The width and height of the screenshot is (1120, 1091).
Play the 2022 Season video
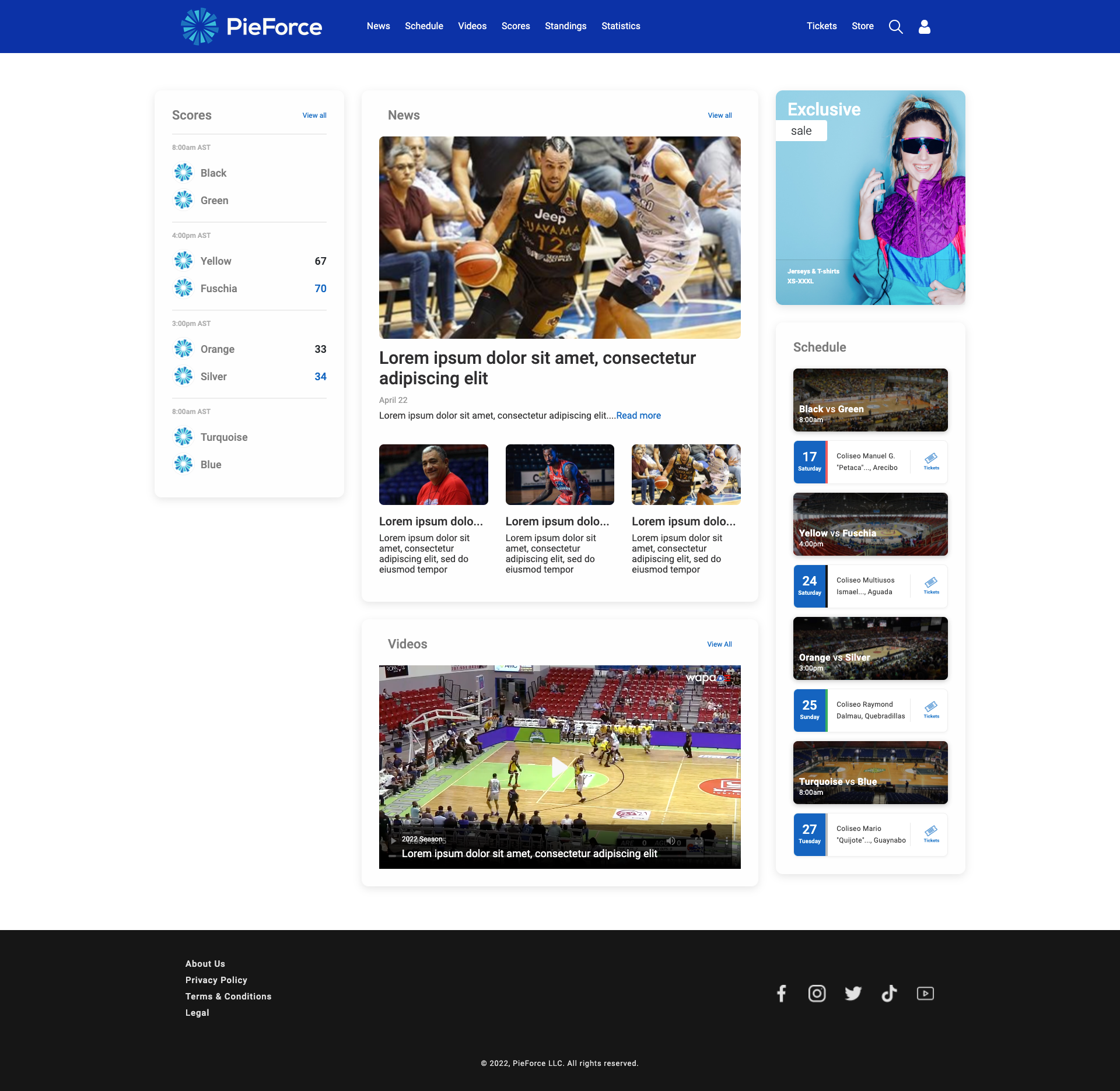coord(559,767)
